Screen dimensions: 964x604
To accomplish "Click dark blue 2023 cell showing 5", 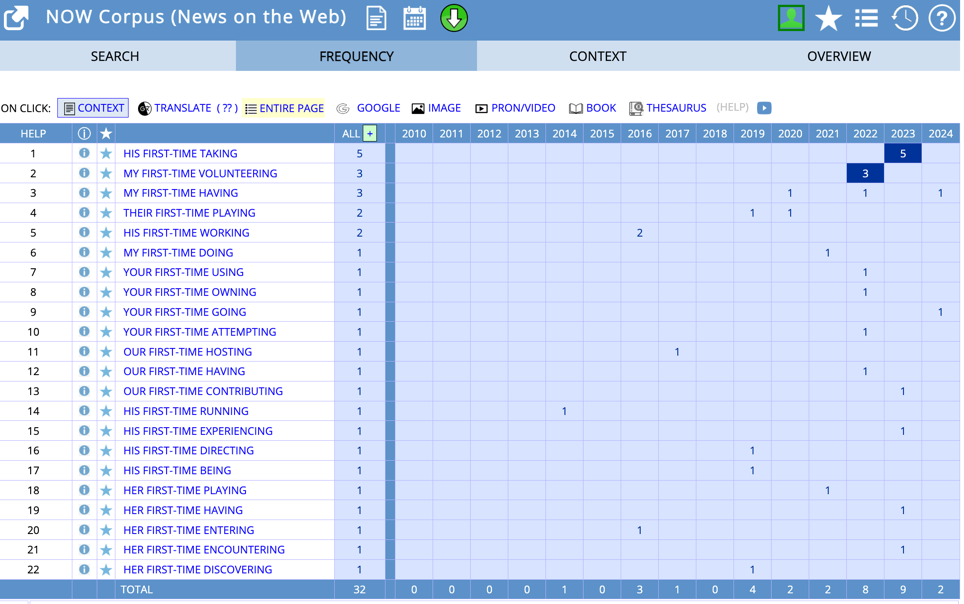I will click(903, 153).
